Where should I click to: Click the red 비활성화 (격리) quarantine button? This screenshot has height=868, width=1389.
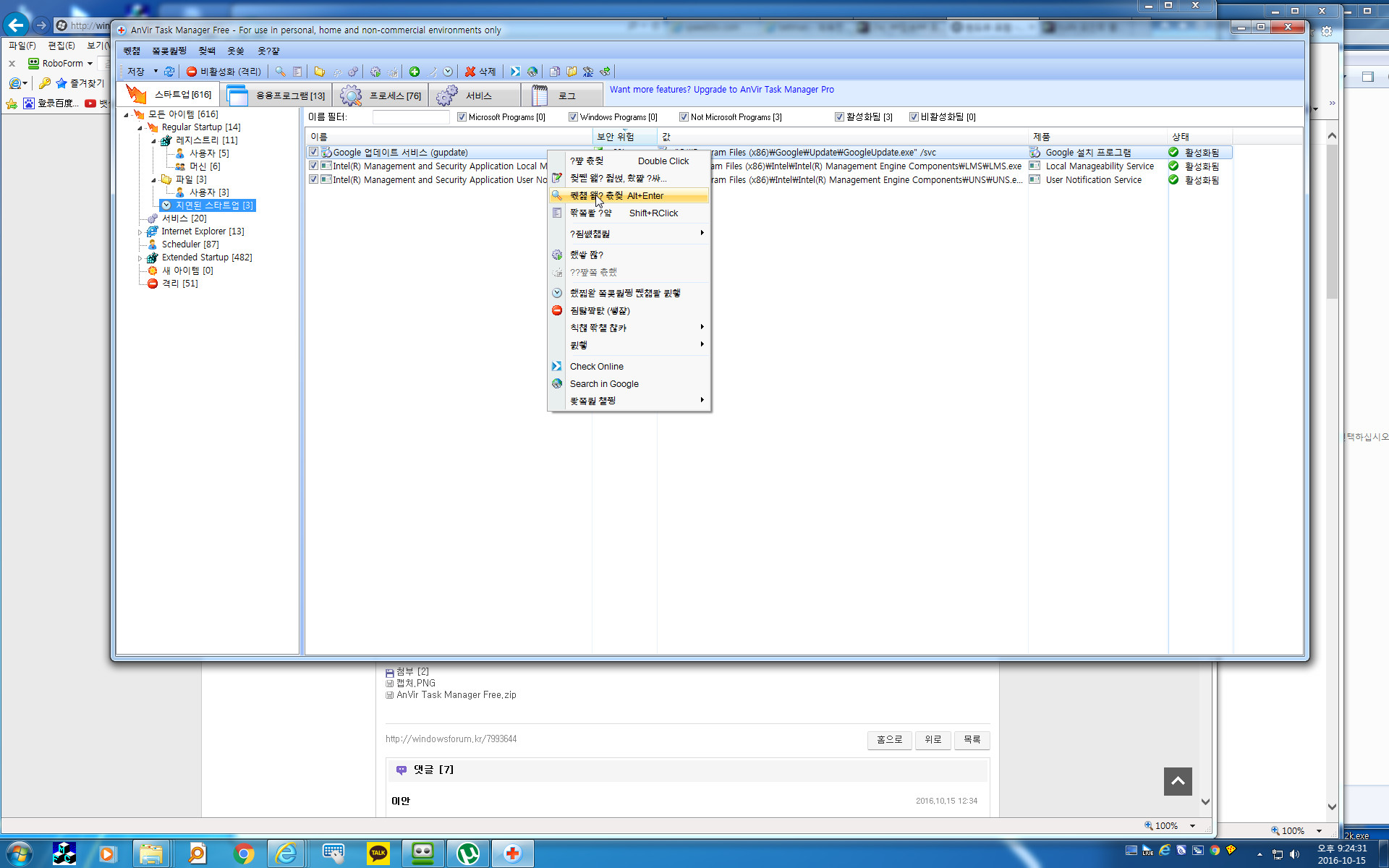224,72
